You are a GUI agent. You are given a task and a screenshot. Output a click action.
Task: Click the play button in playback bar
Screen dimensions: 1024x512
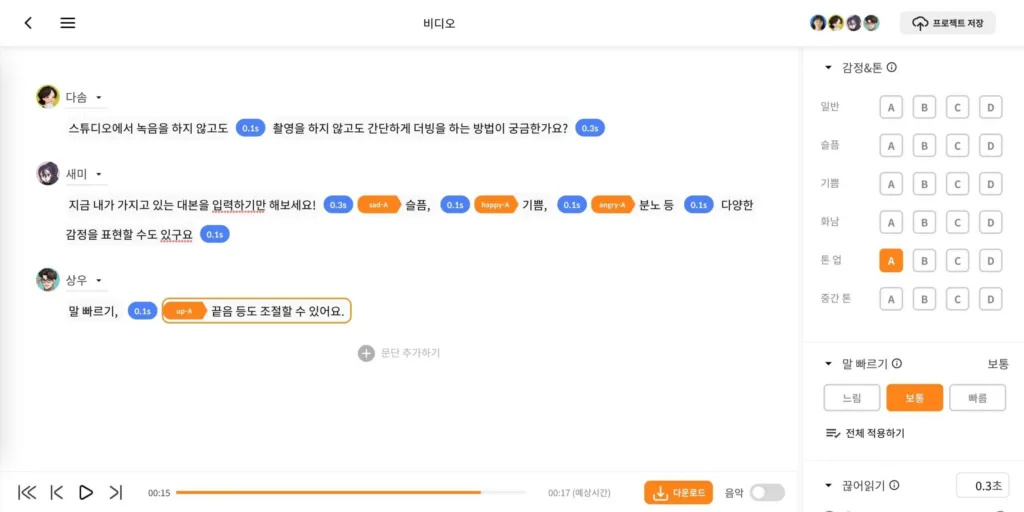[x=86, y=492]
